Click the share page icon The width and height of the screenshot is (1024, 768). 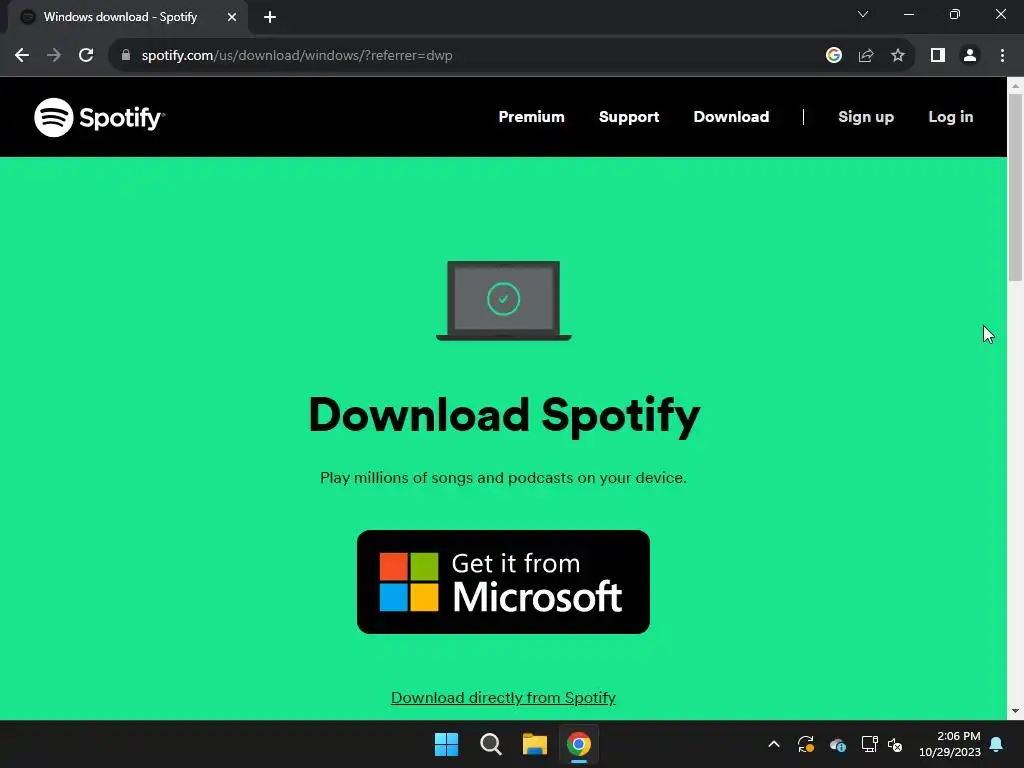click(866, 56)
